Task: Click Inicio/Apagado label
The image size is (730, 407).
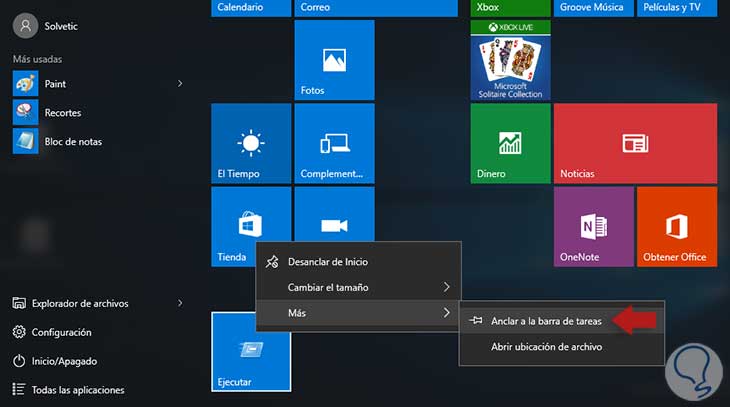Action: (x=64, y=361)
